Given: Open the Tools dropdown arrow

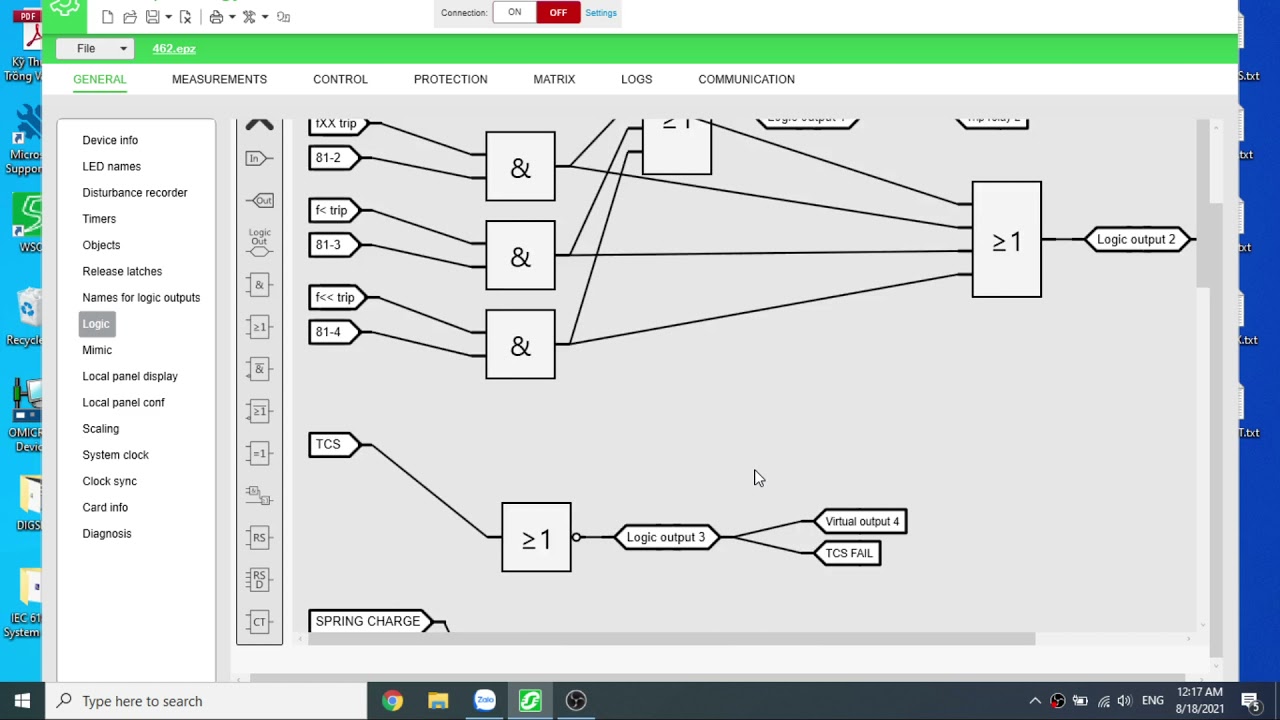Looking at the screenshot, I should click(264, 17).
